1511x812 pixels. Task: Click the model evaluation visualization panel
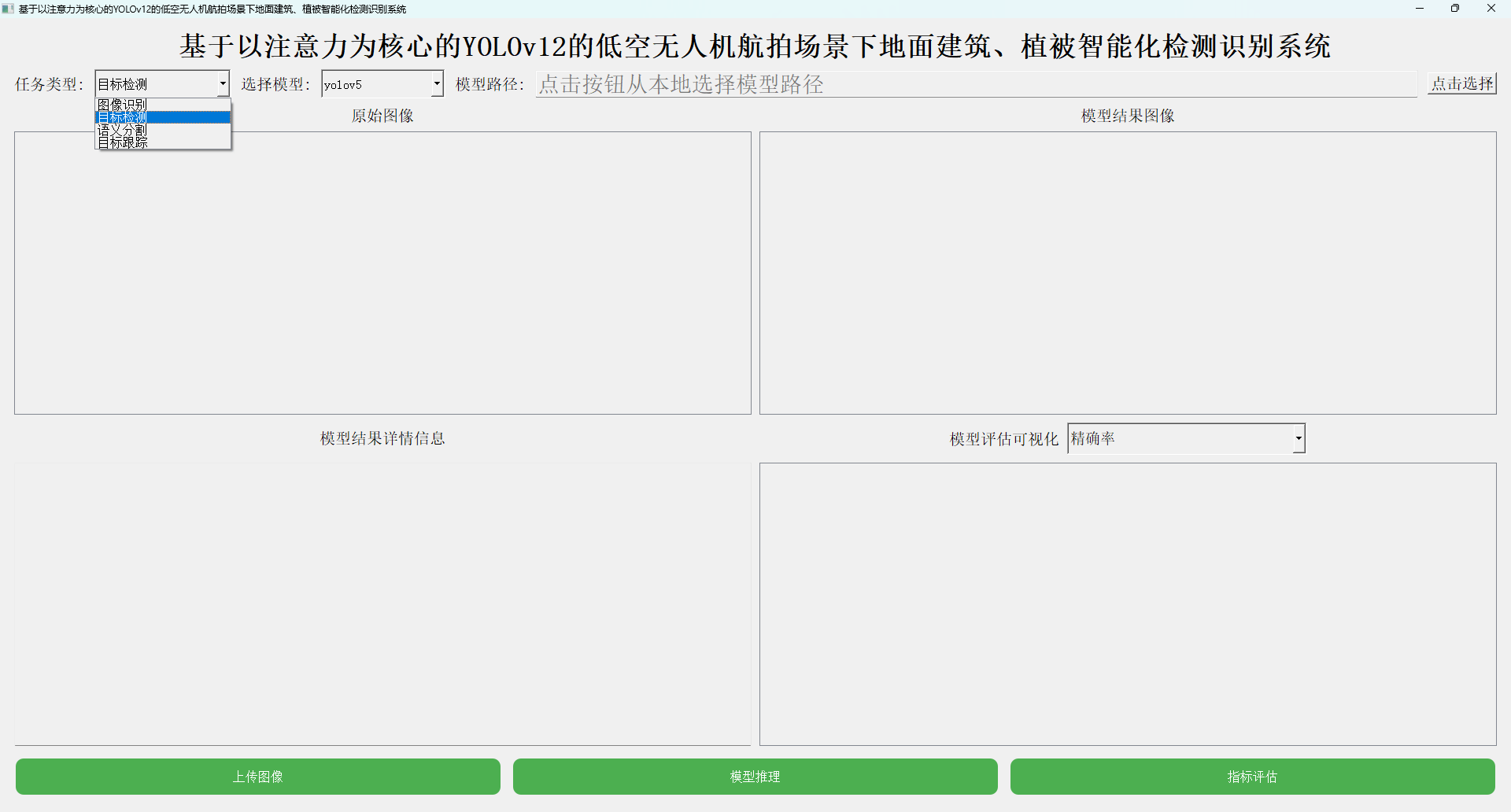1128,604
